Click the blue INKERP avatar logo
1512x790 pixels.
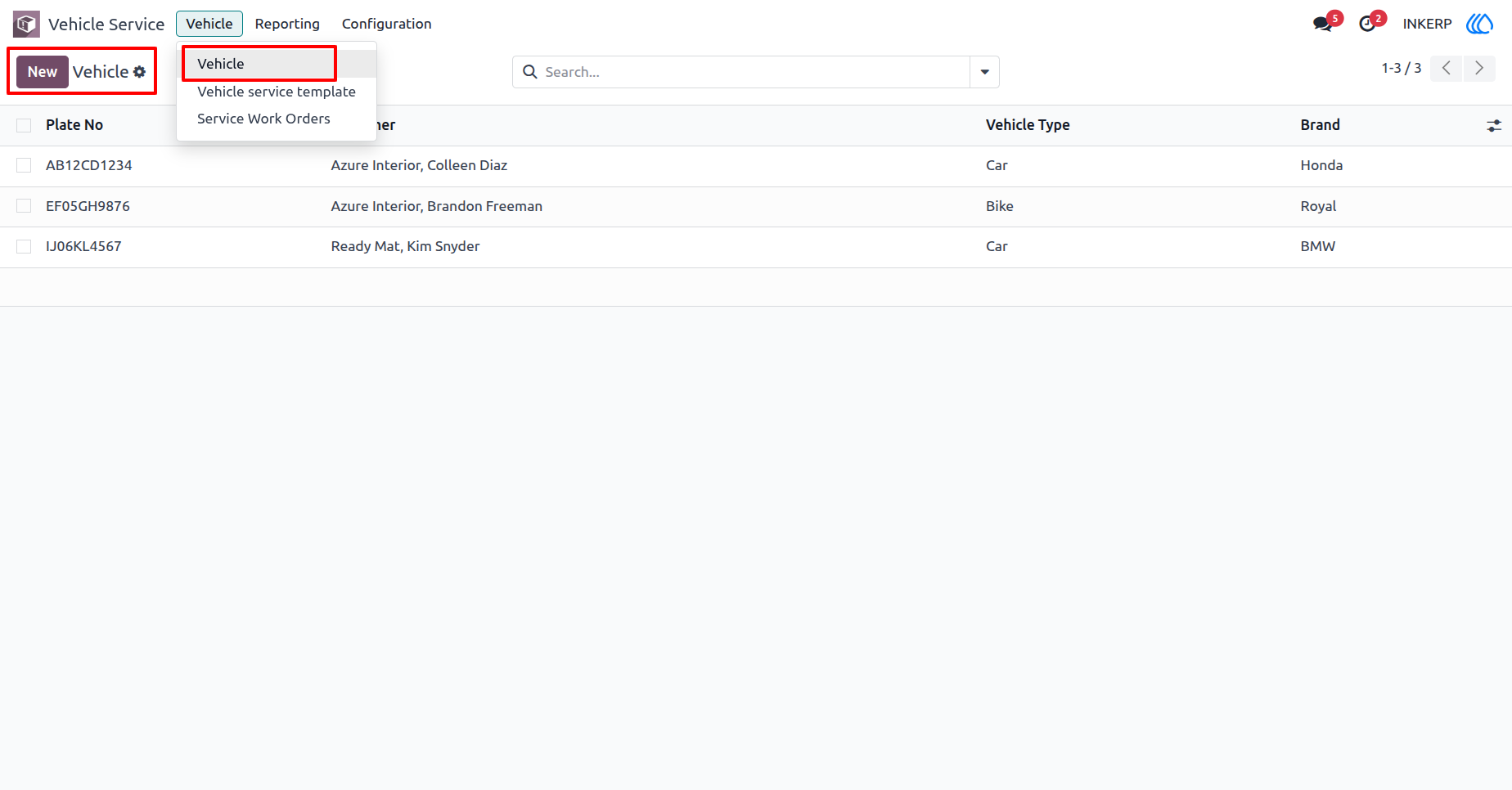1479,24
